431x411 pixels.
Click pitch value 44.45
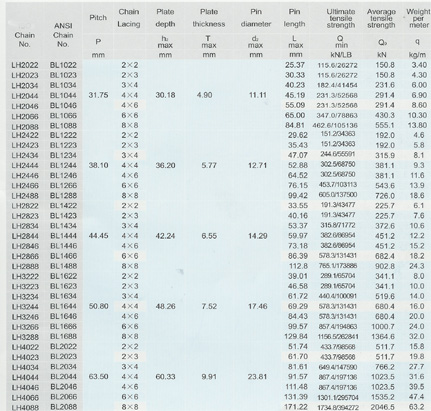[98, 236]
